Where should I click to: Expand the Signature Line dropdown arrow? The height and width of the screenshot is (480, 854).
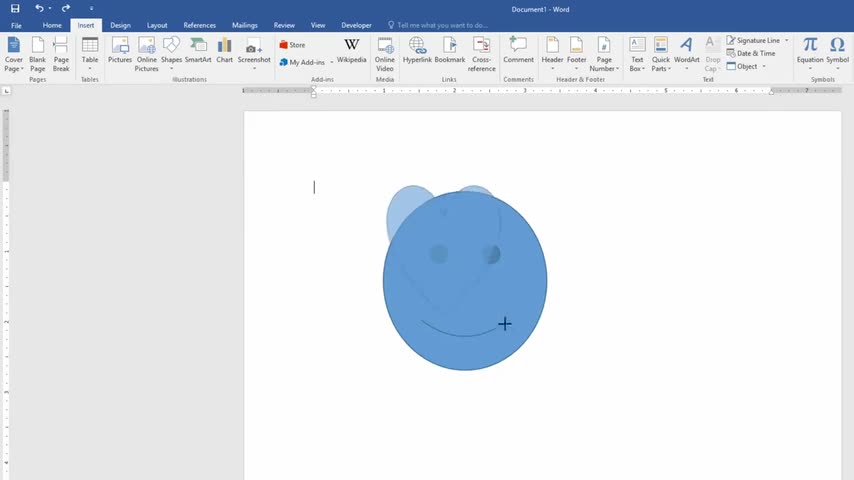point(786,41)
